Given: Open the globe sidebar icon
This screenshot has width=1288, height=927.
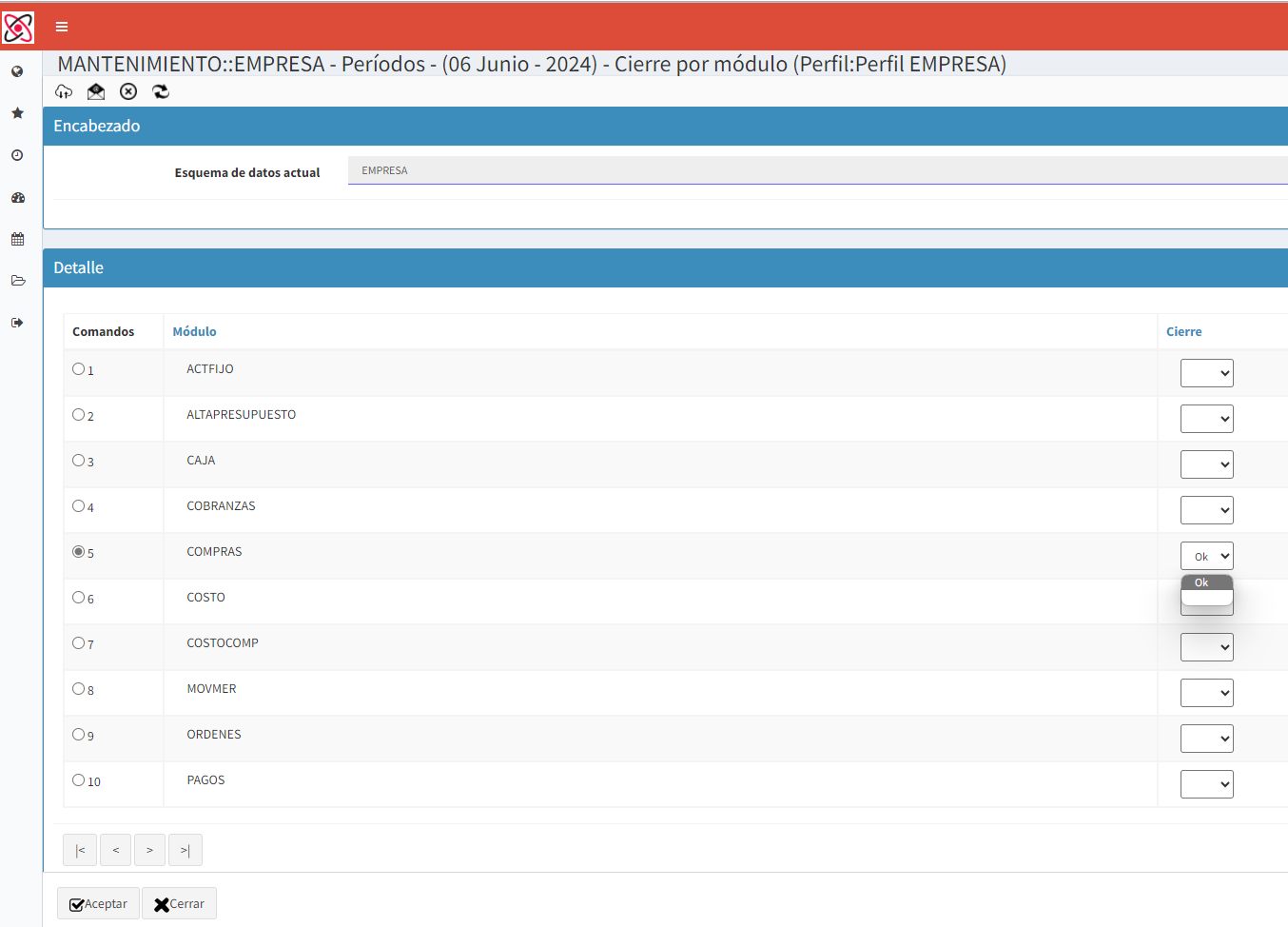Looking at the screenshot, I should pos(17,71).
